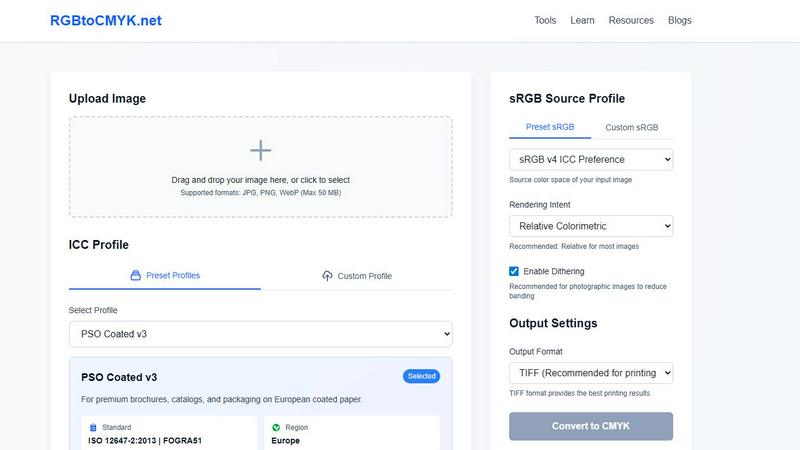Click the Standard document icon
This screenshot has height=450, width=800.
click(x=93, y=427)
